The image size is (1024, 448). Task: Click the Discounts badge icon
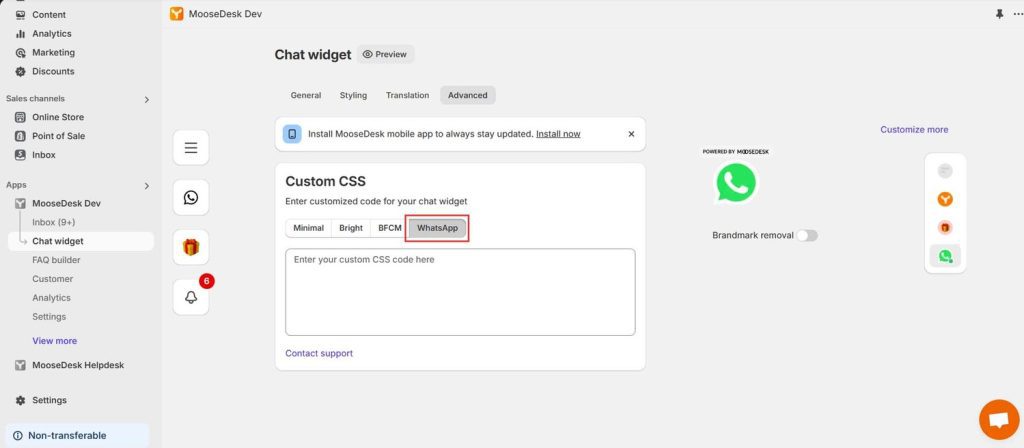click(20, 71)
